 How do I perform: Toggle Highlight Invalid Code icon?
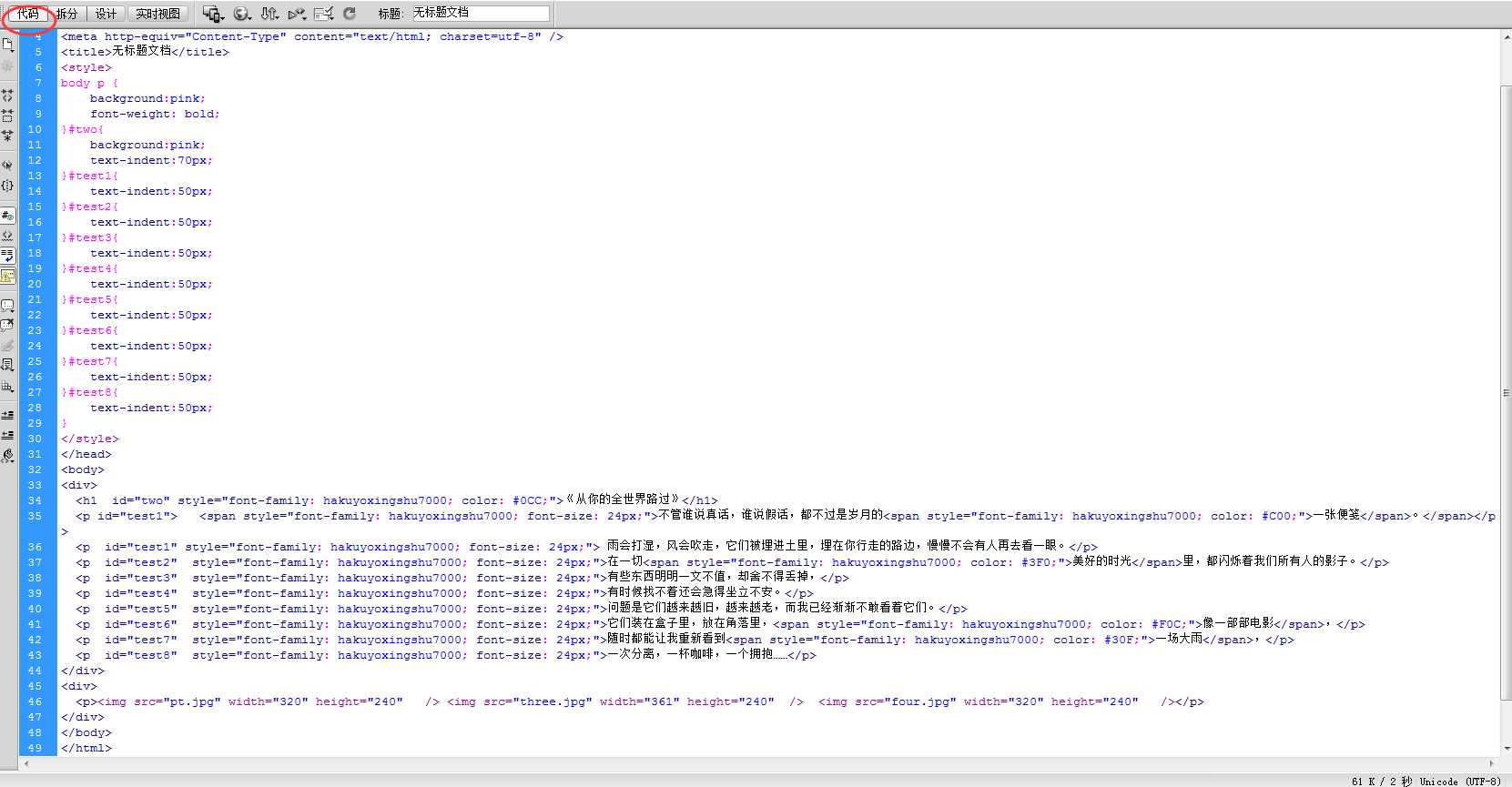click(7, 236)
